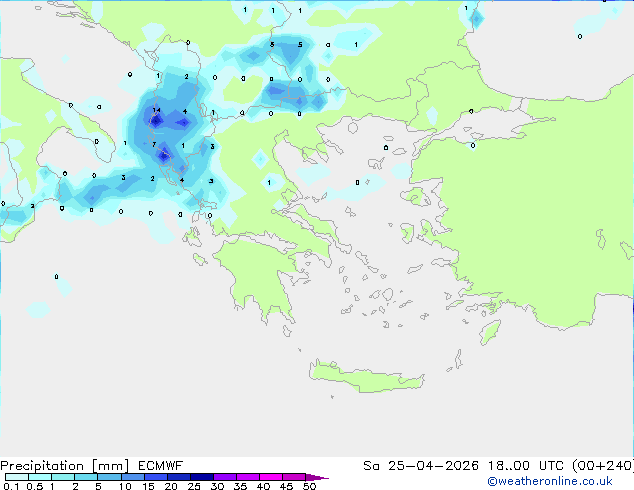This screenshot has height=490, width=634.
Task: Click the '50' legend scale label
Action: pos(310,486)
